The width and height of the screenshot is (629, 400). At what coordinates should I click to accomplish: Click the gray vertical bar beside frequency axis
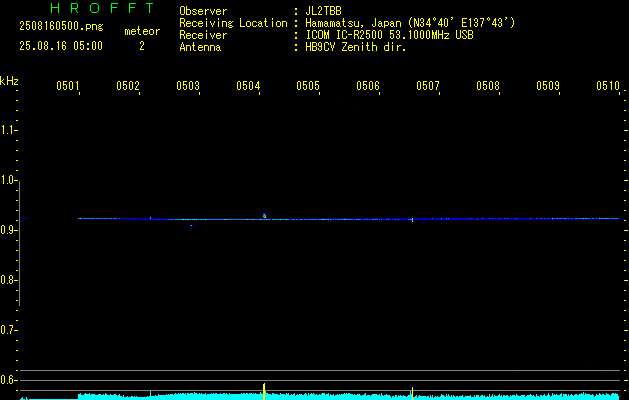pos(19,243)
